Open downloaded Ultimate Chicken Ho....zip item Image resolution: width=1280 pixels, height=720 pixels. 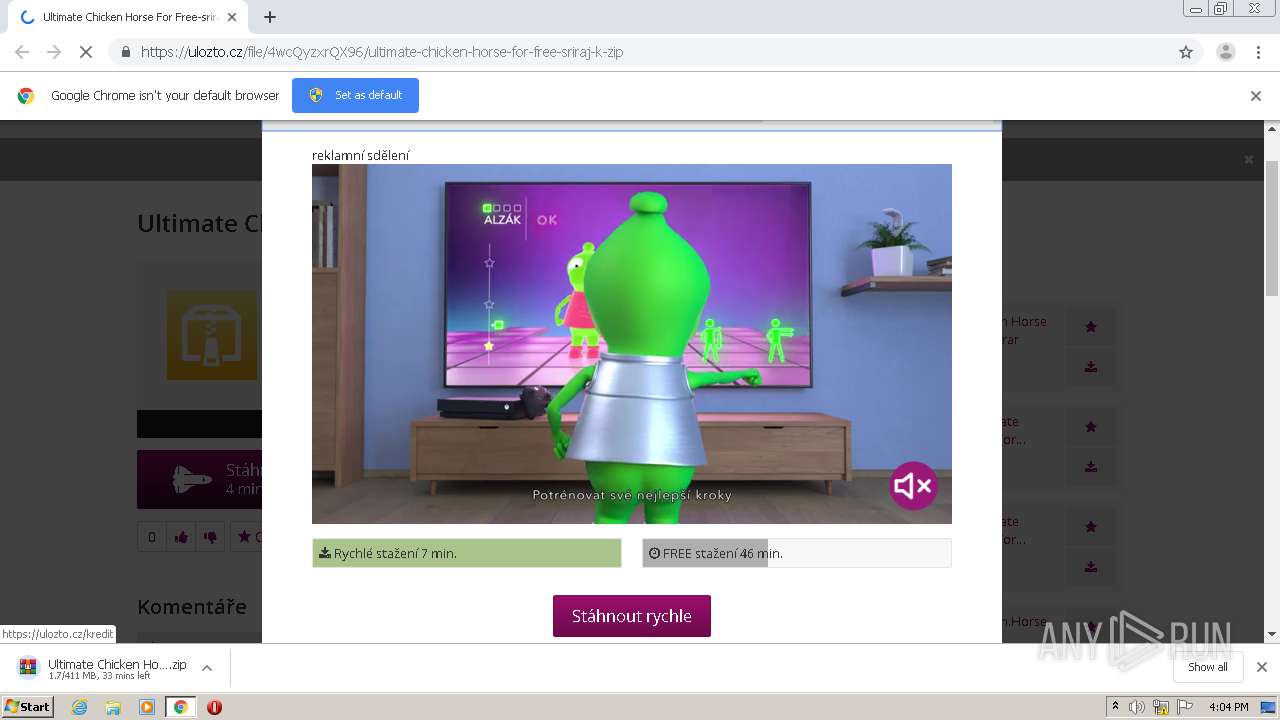tap(103, 668)
